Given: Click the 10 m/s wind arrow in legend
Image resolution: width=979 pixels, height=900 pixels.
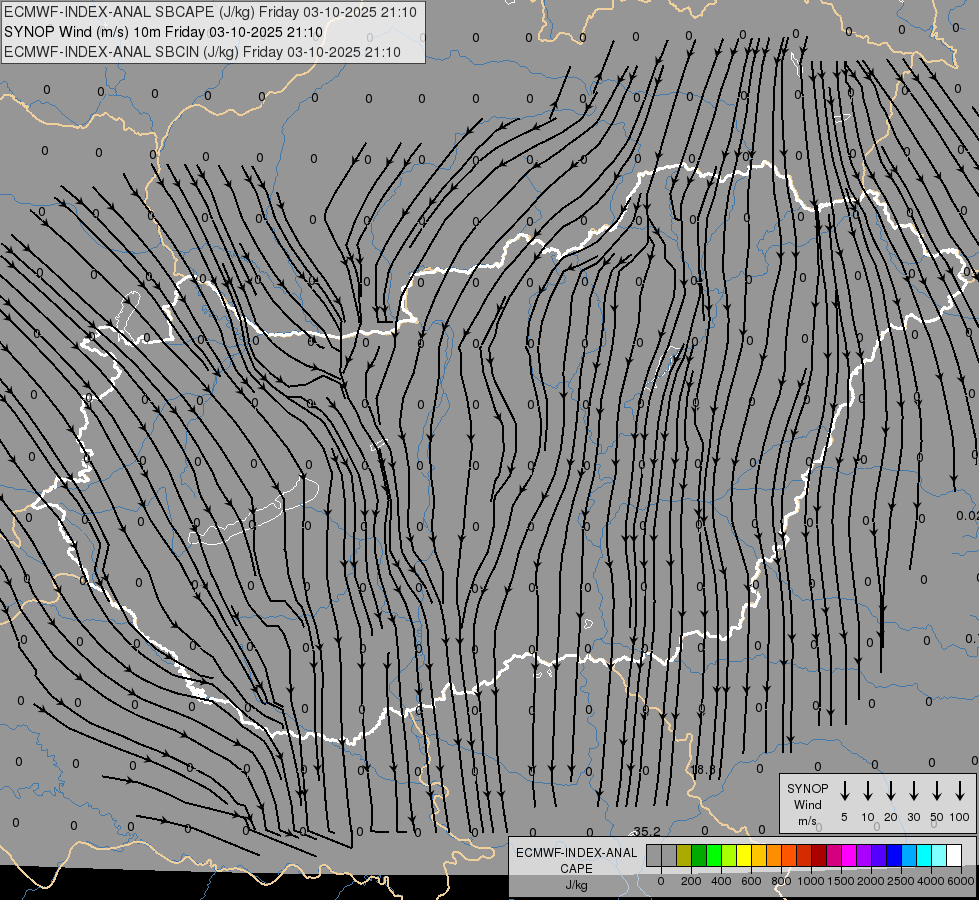Looking at the screenshot, I should (868, 791).
